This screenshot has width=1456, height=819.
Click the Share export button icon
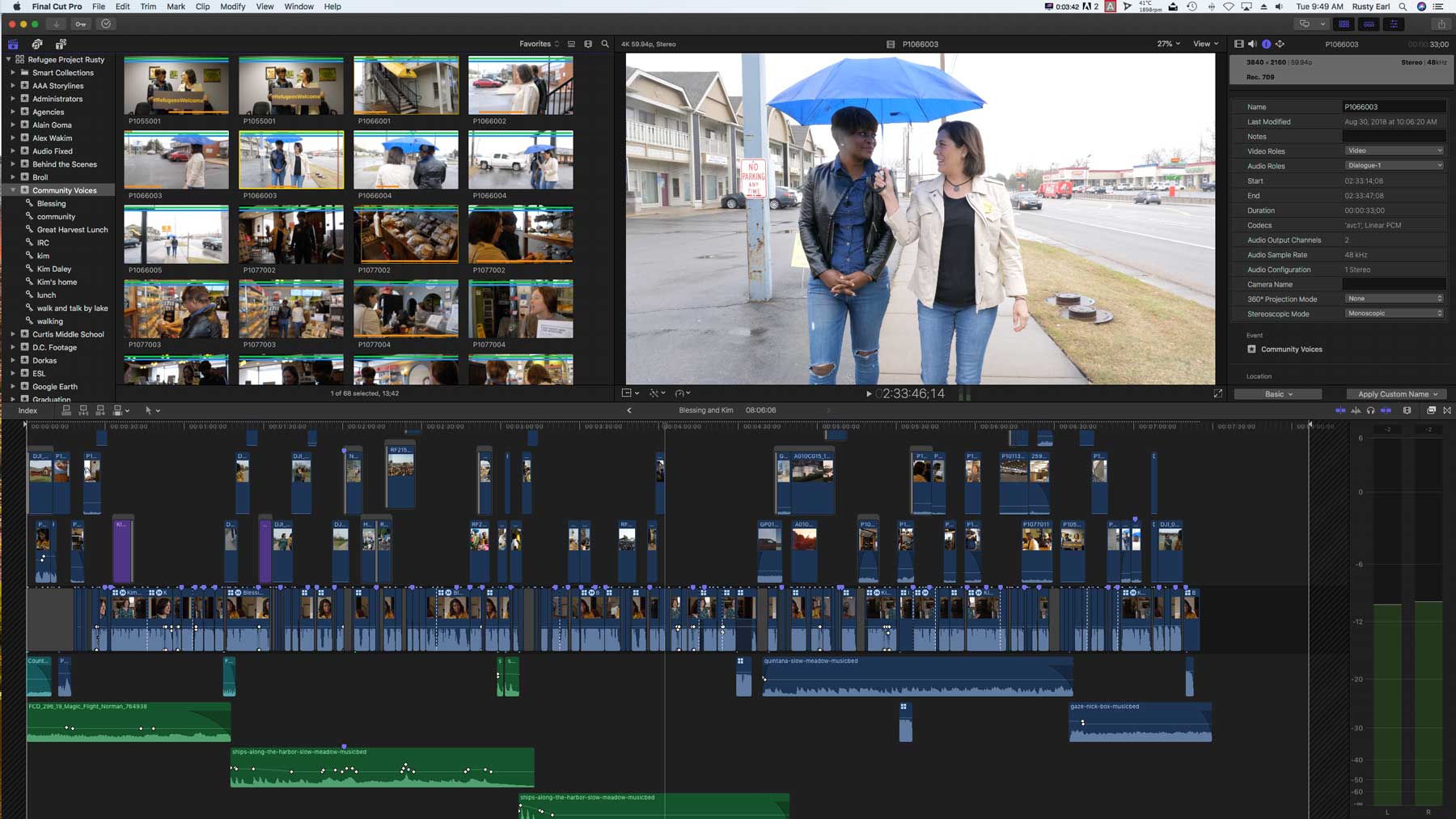click(1441, 24)
